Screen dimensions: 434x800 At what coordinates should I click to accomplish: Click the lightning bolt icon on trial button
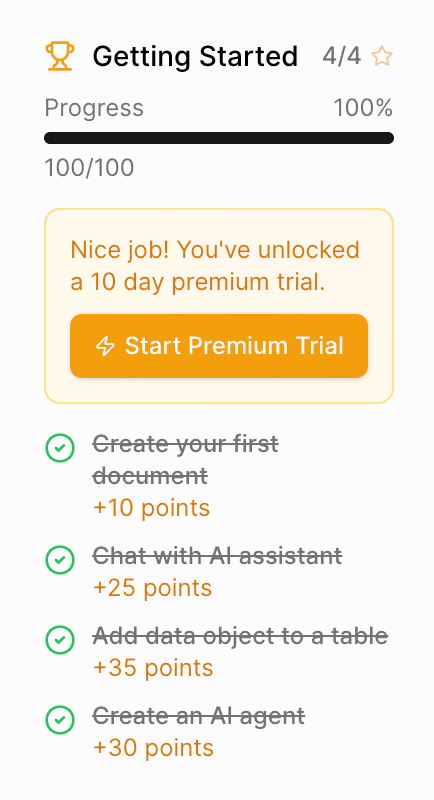pyautogui.click(x=106, y=346)
